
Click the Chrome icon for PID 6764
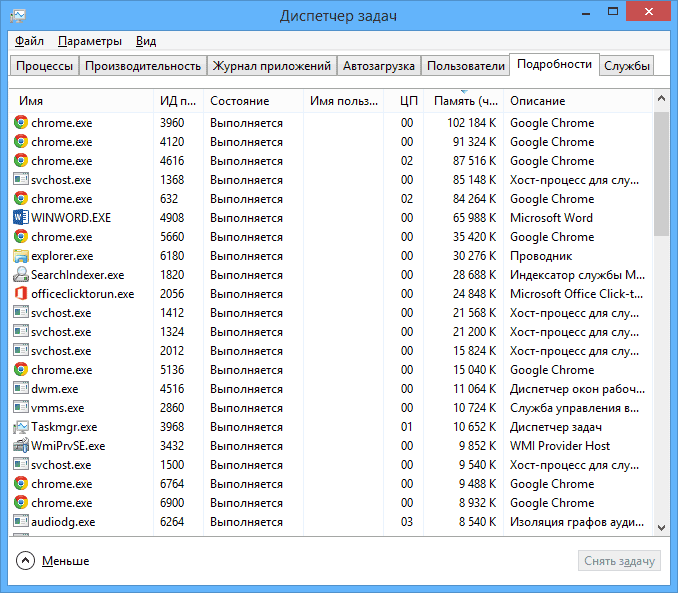[x=20, y=484]
